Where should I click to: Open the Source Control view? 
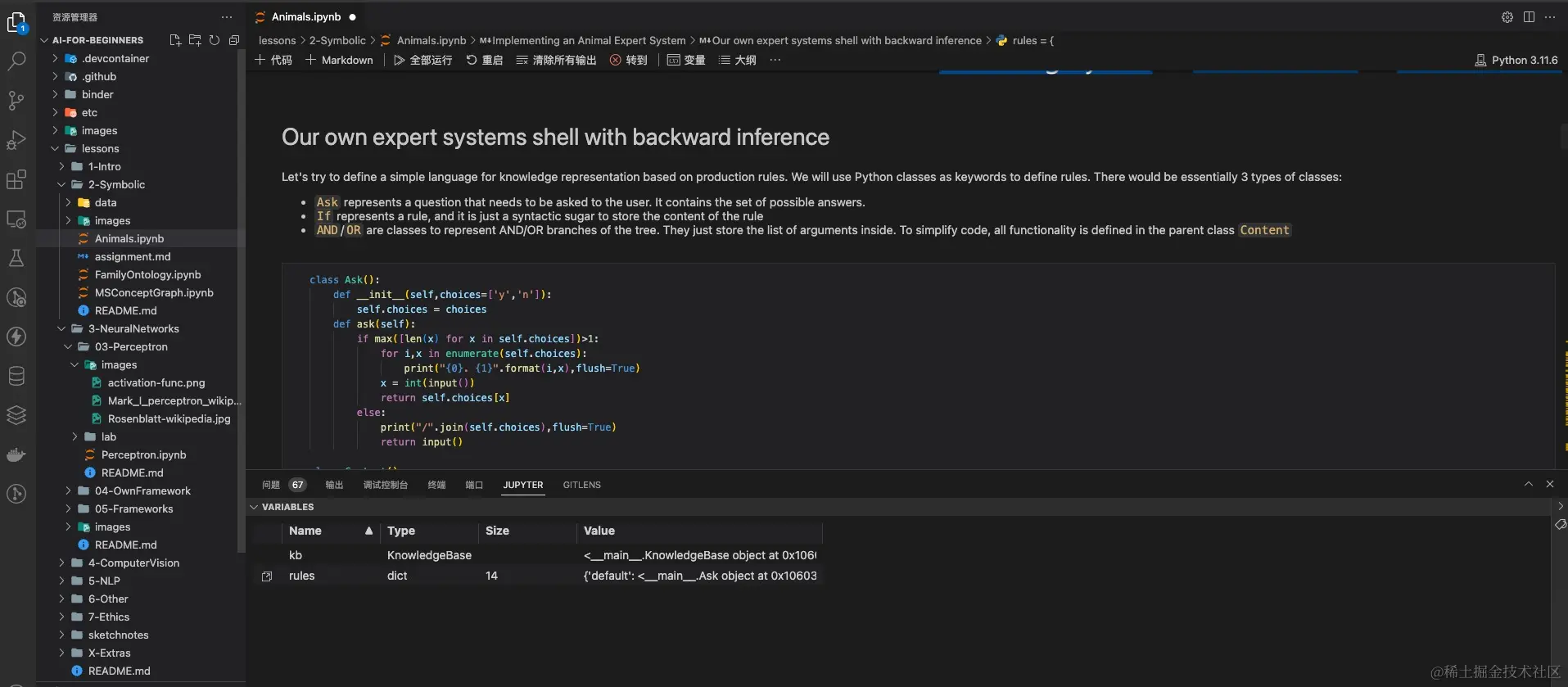click(16, 101)
